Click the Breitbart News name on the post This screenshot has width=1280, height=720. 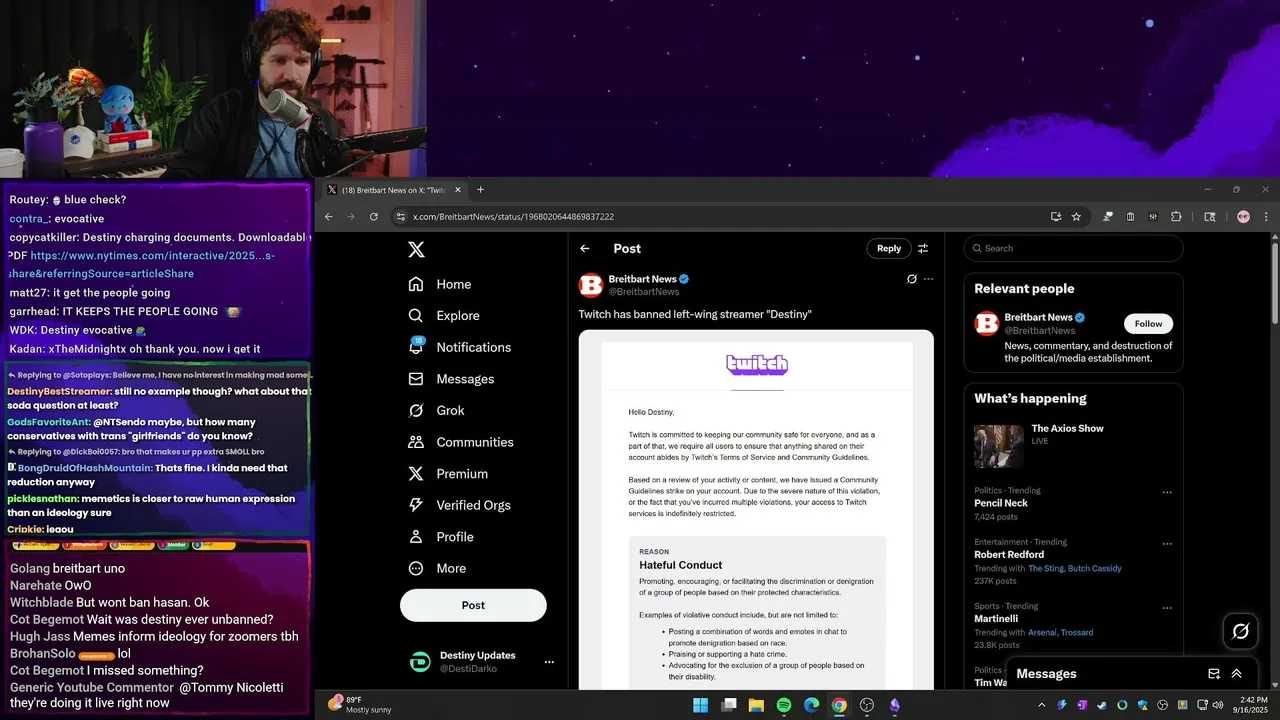point(642,279)
